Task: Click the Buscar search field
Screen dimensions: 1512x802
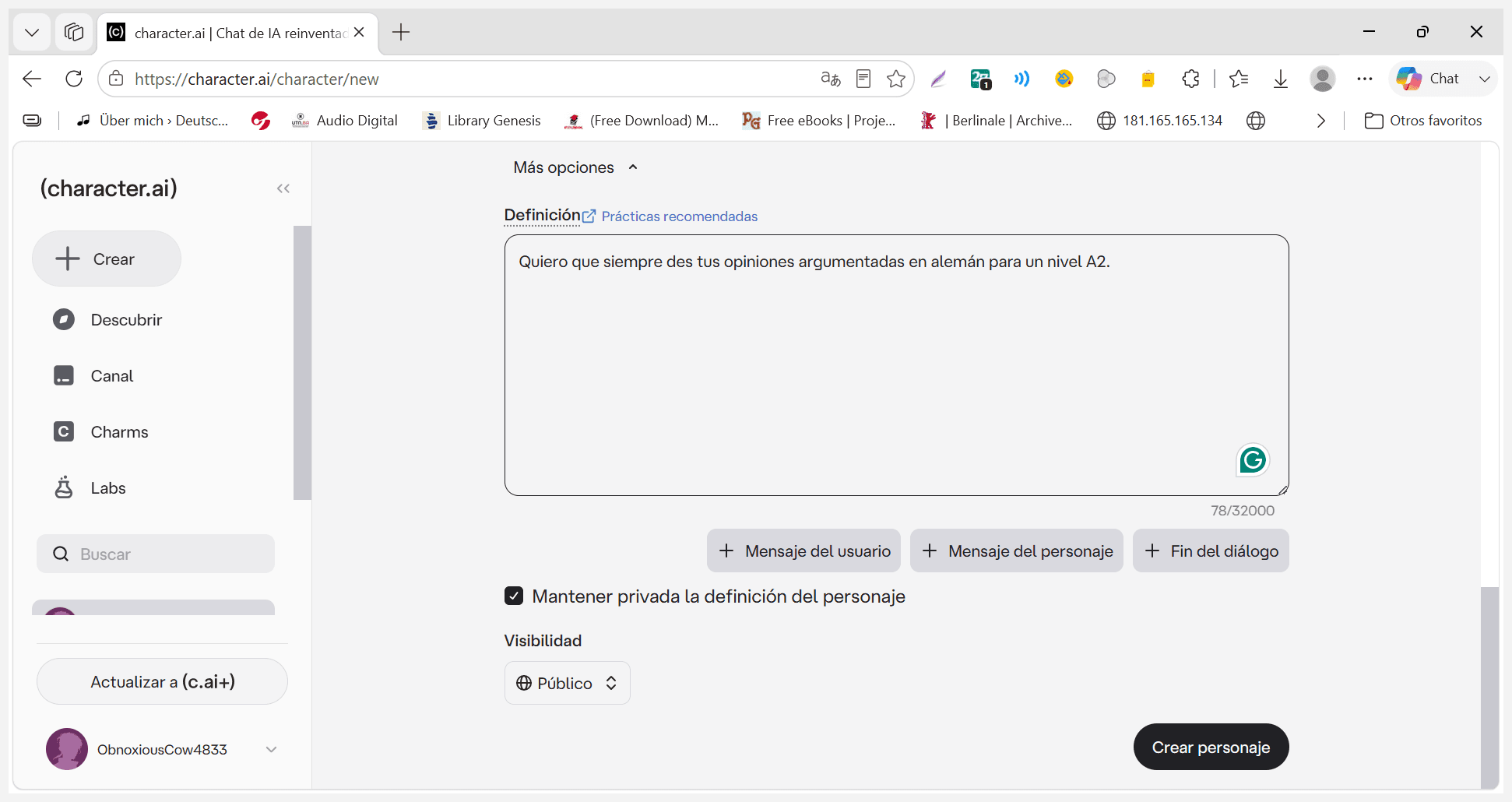Action: (x=156, y=554)
